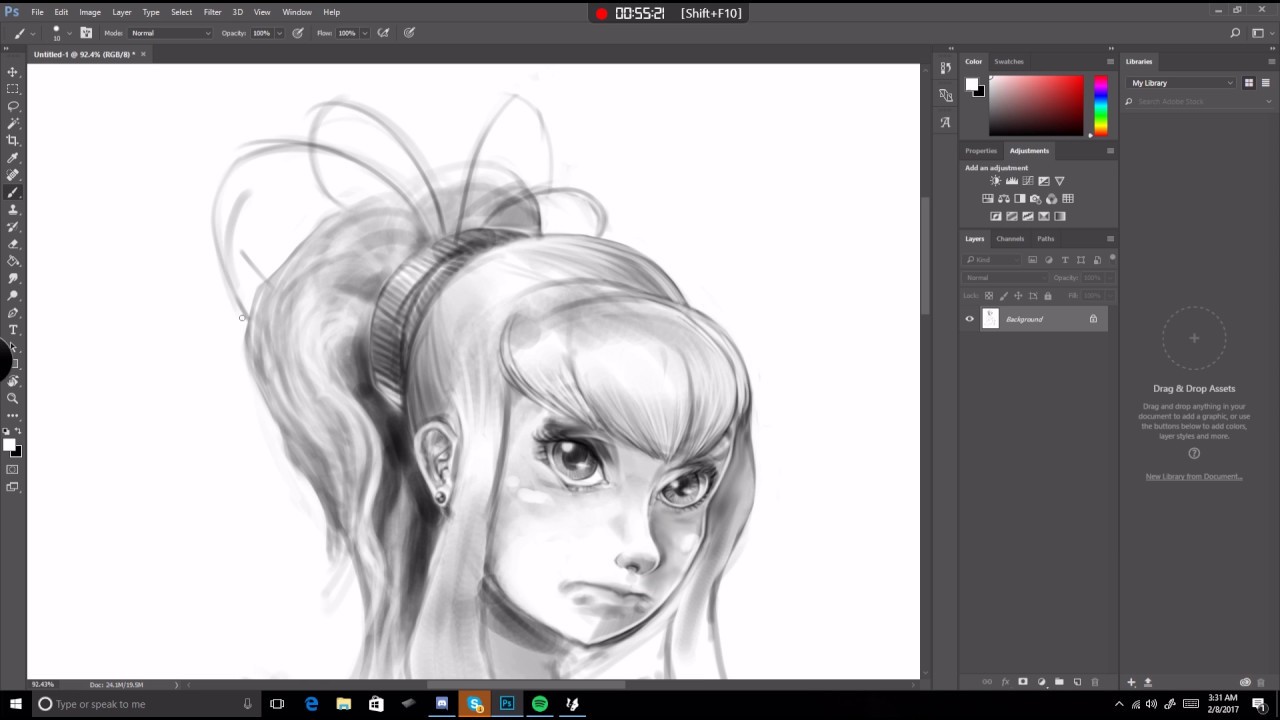1280x720 pixels.
Task: Pick a color in the red color field
Action: (x=1036, y=106)
